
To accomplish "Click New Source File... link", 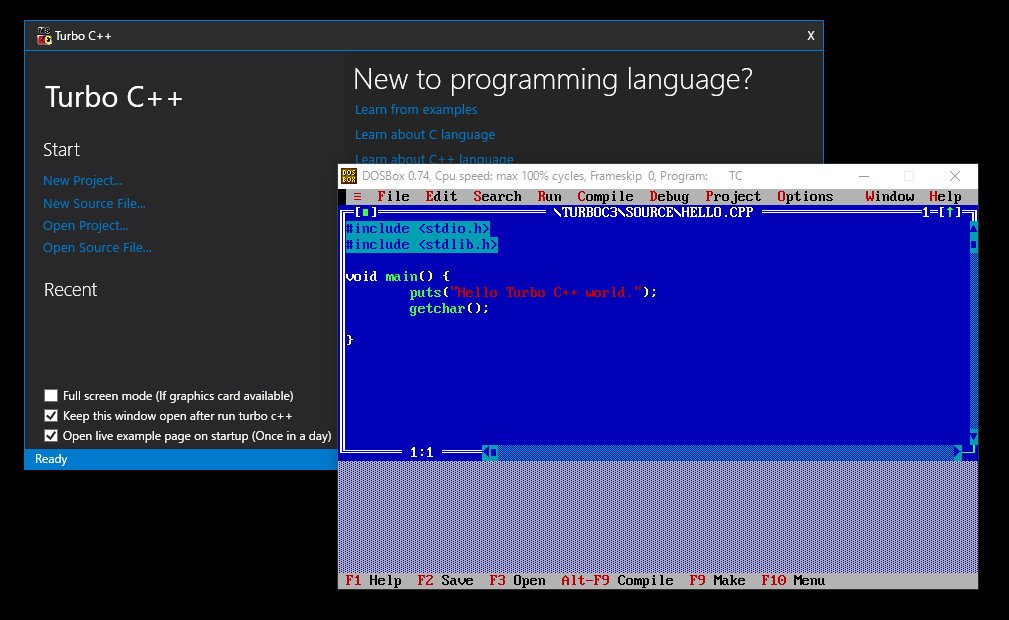I will click(x=94, y=203).
